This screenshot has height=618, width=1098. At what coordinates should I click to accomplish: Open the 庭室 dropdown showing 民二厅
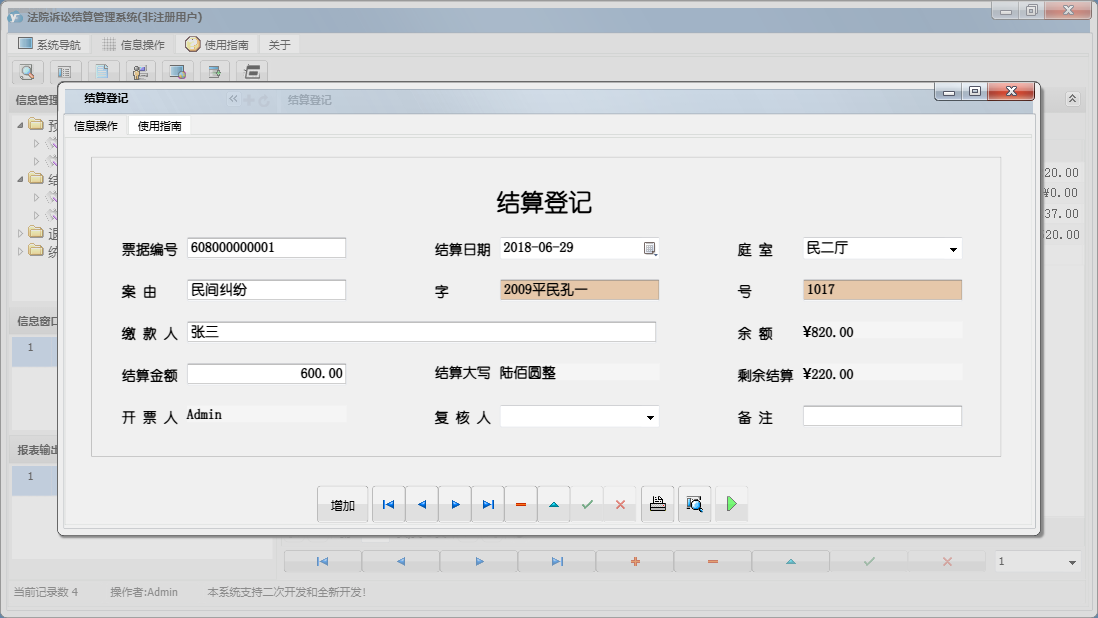point(954,247)
